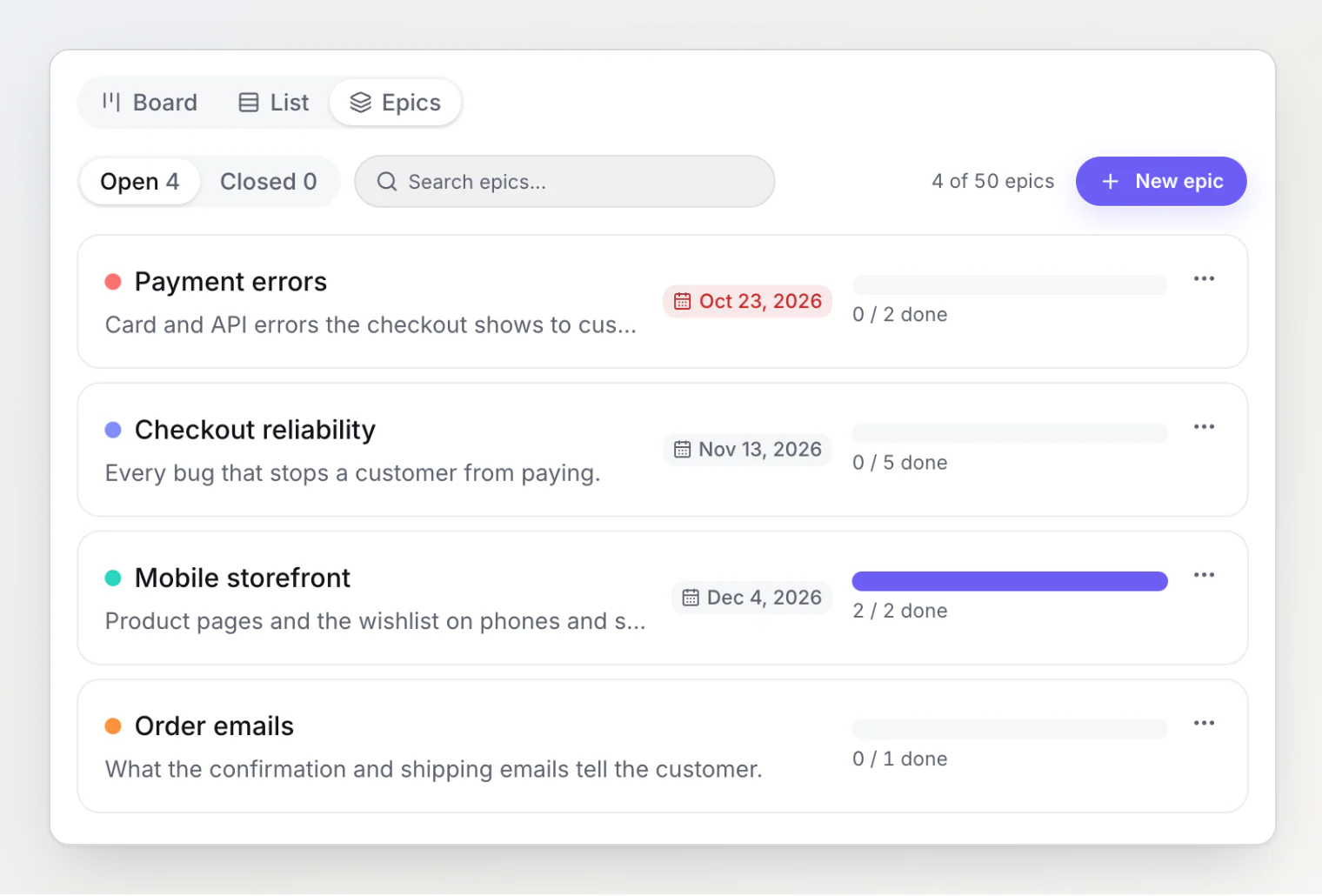Focus the Search epics field

click(564, 181)
